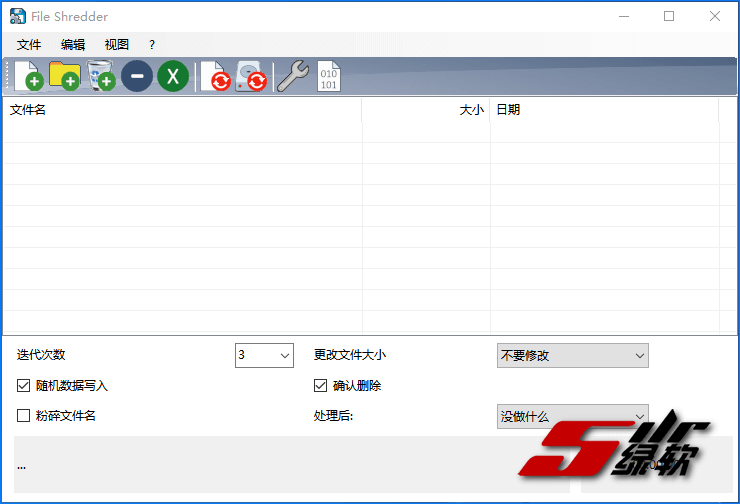The height and width of the screenshot is (504, 740).
Task: Toggle the 随机数据写入 checkbox
Action: [24, 385]
